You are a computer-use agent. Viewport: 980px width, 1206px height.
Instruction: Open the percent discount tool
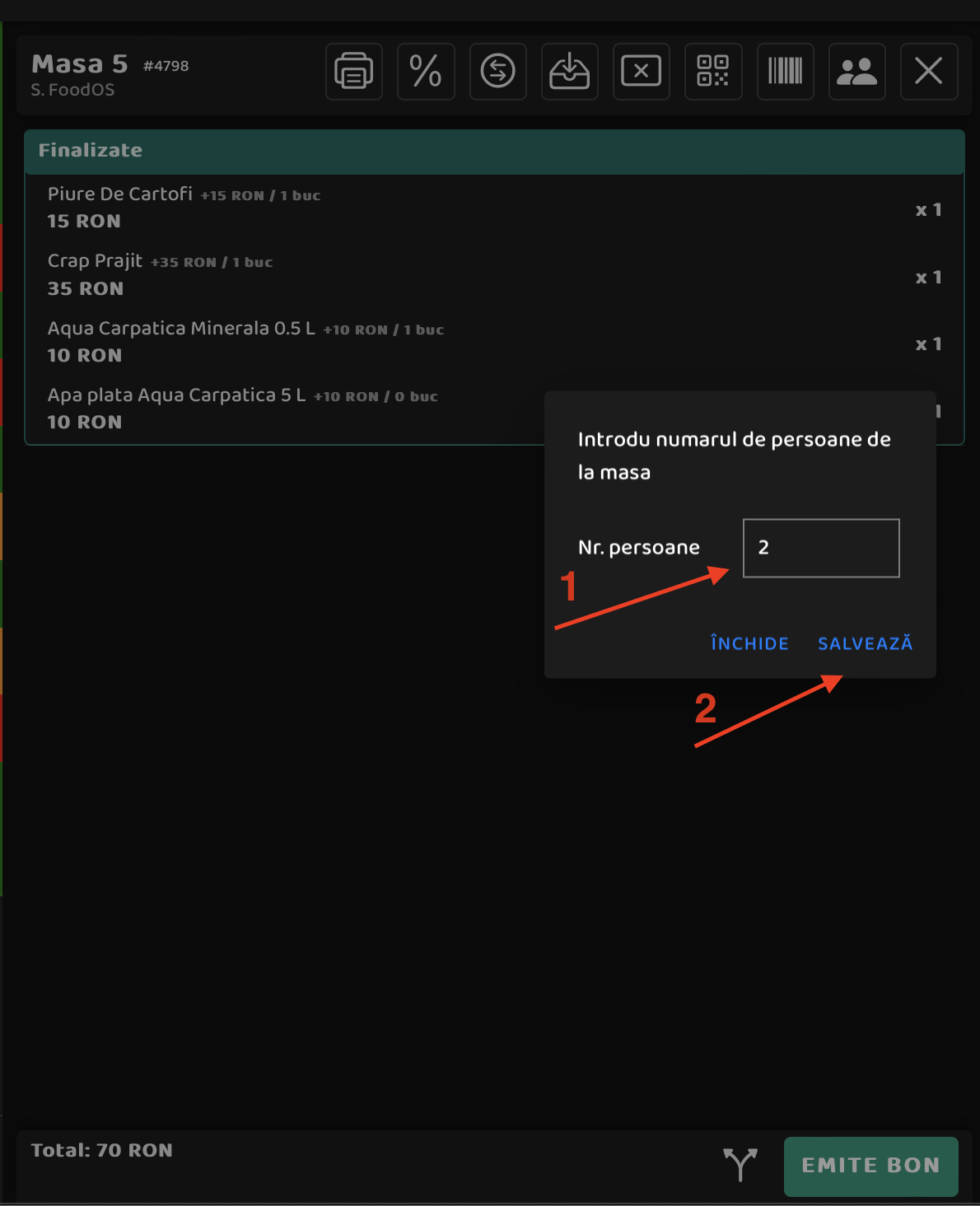426,72
